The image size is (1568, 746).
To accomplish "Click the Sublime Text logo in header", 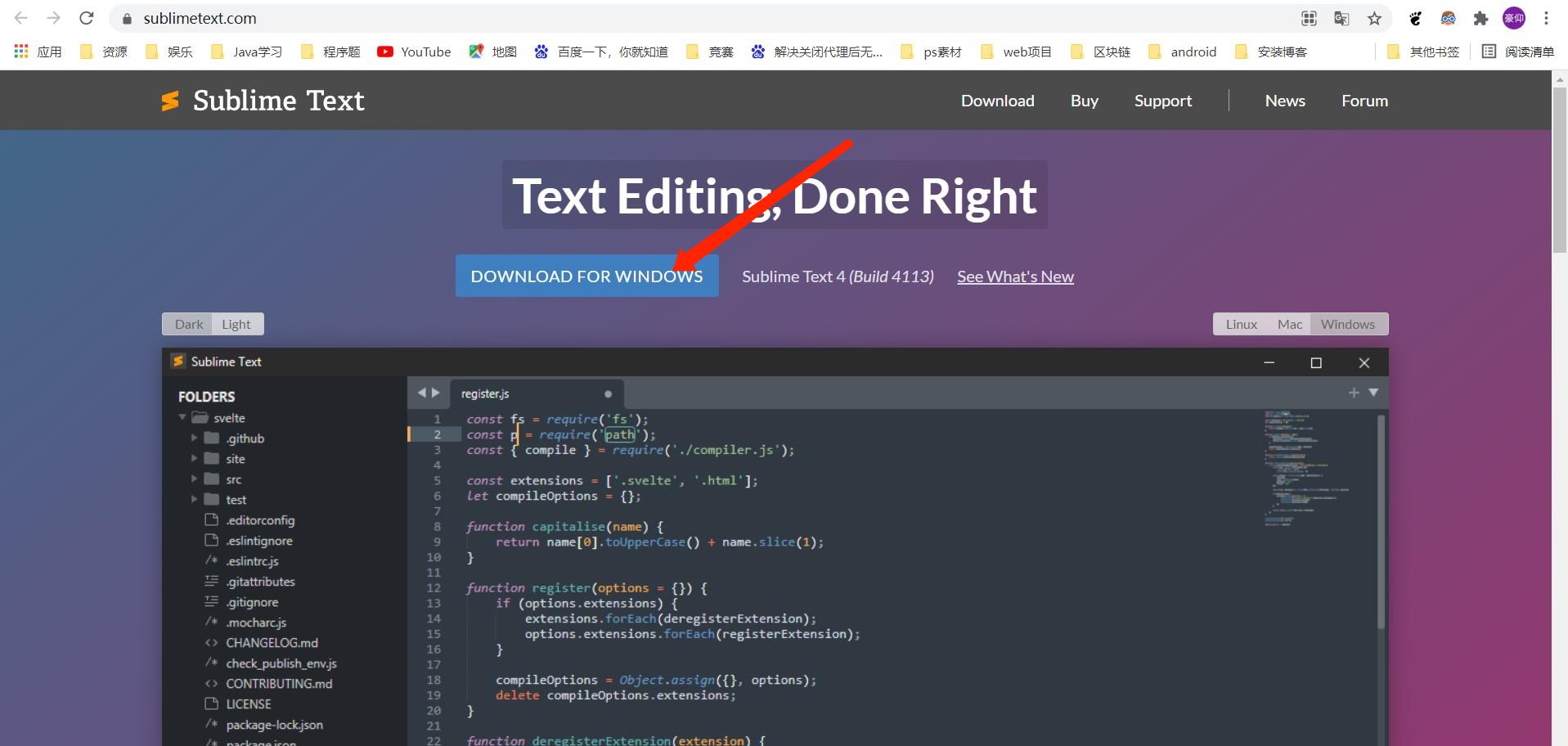I will coord(170,101).
